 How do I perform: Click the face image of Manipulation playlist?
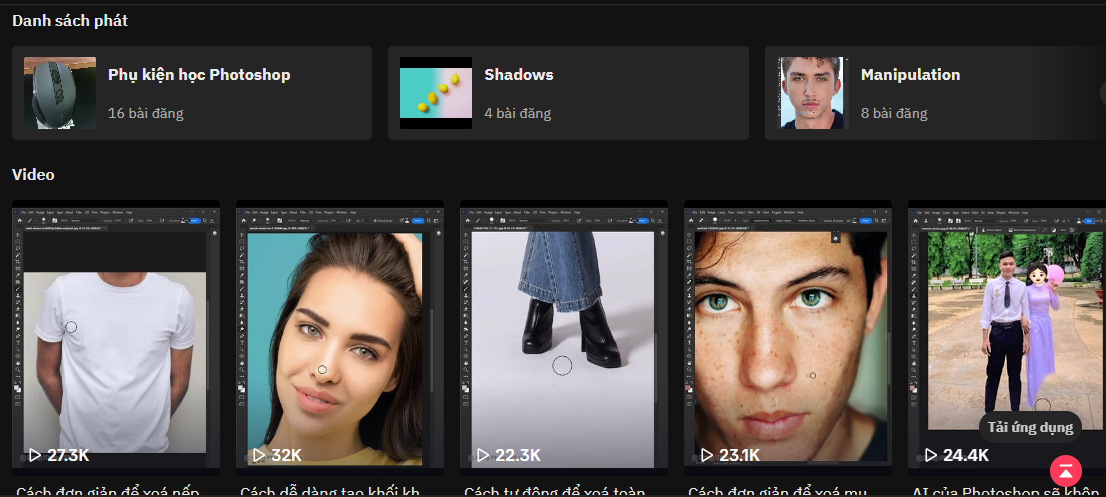pos(812,93)
